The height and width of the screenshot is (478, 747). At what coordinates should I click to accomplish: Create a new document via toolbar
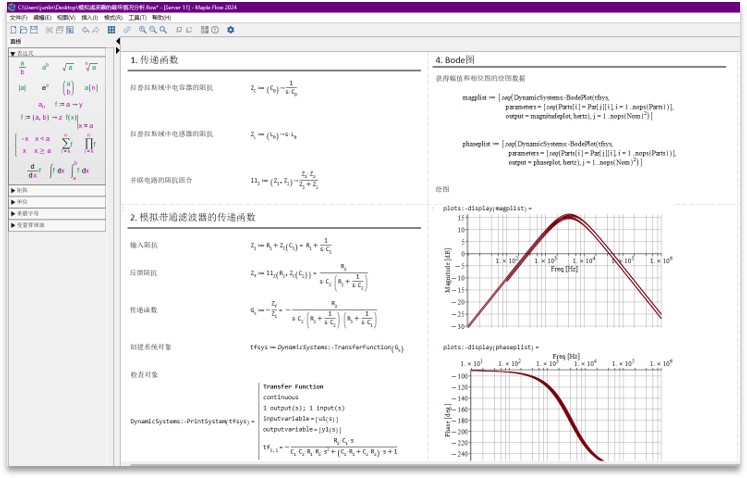click(x=13, y=30)
